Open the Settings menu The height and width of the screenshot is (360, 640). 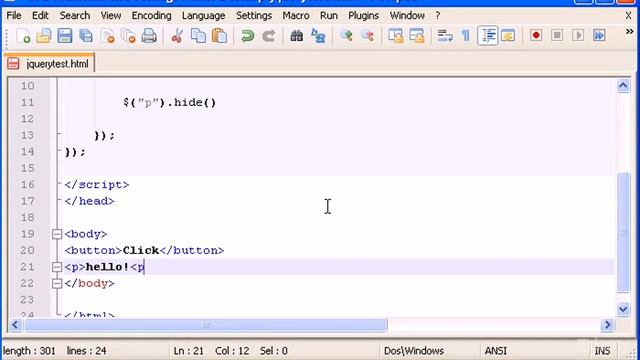click(254, 16)
